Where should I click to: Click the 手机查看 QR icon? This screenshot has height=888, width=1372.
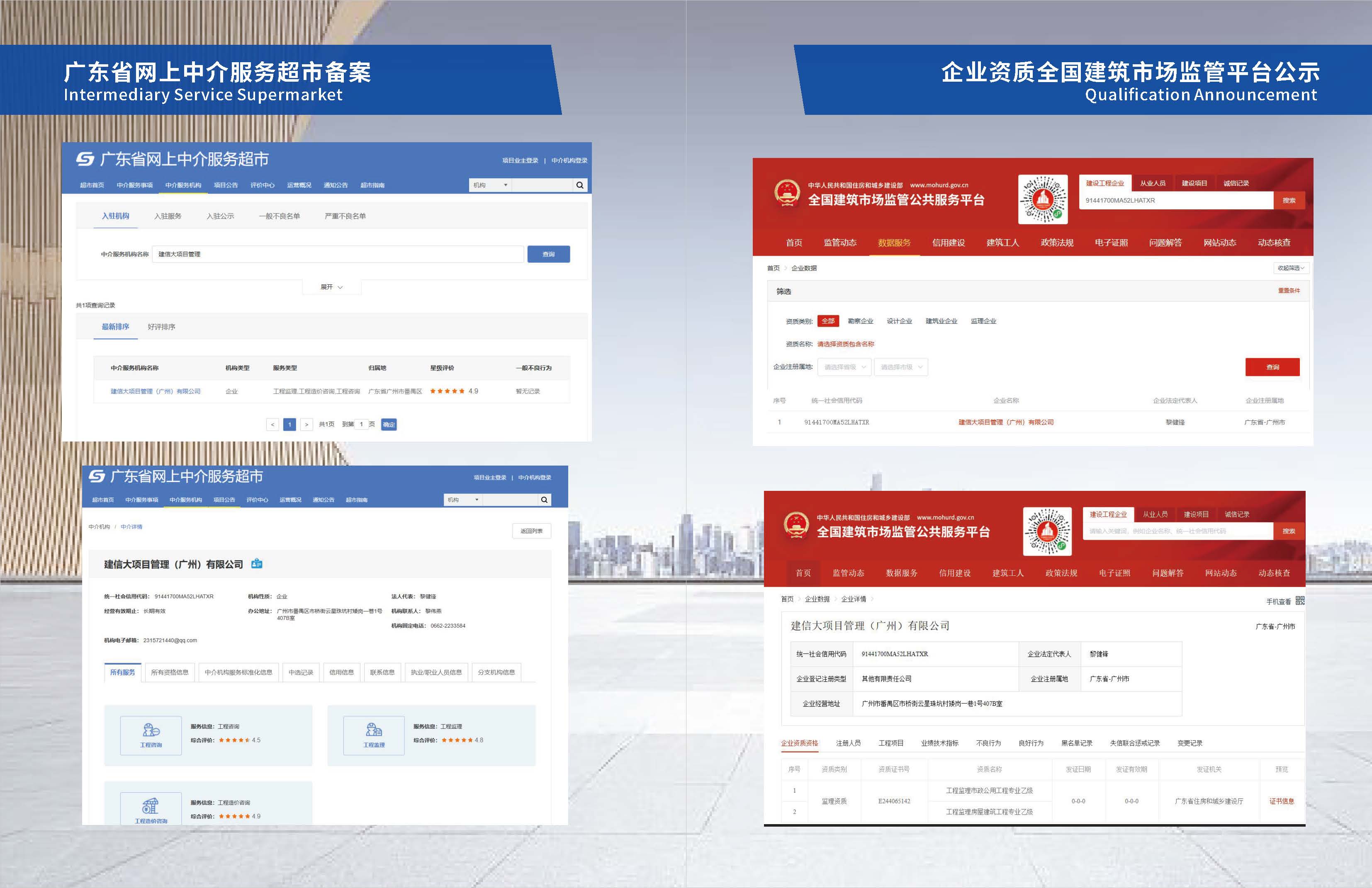coord(1300,600)
